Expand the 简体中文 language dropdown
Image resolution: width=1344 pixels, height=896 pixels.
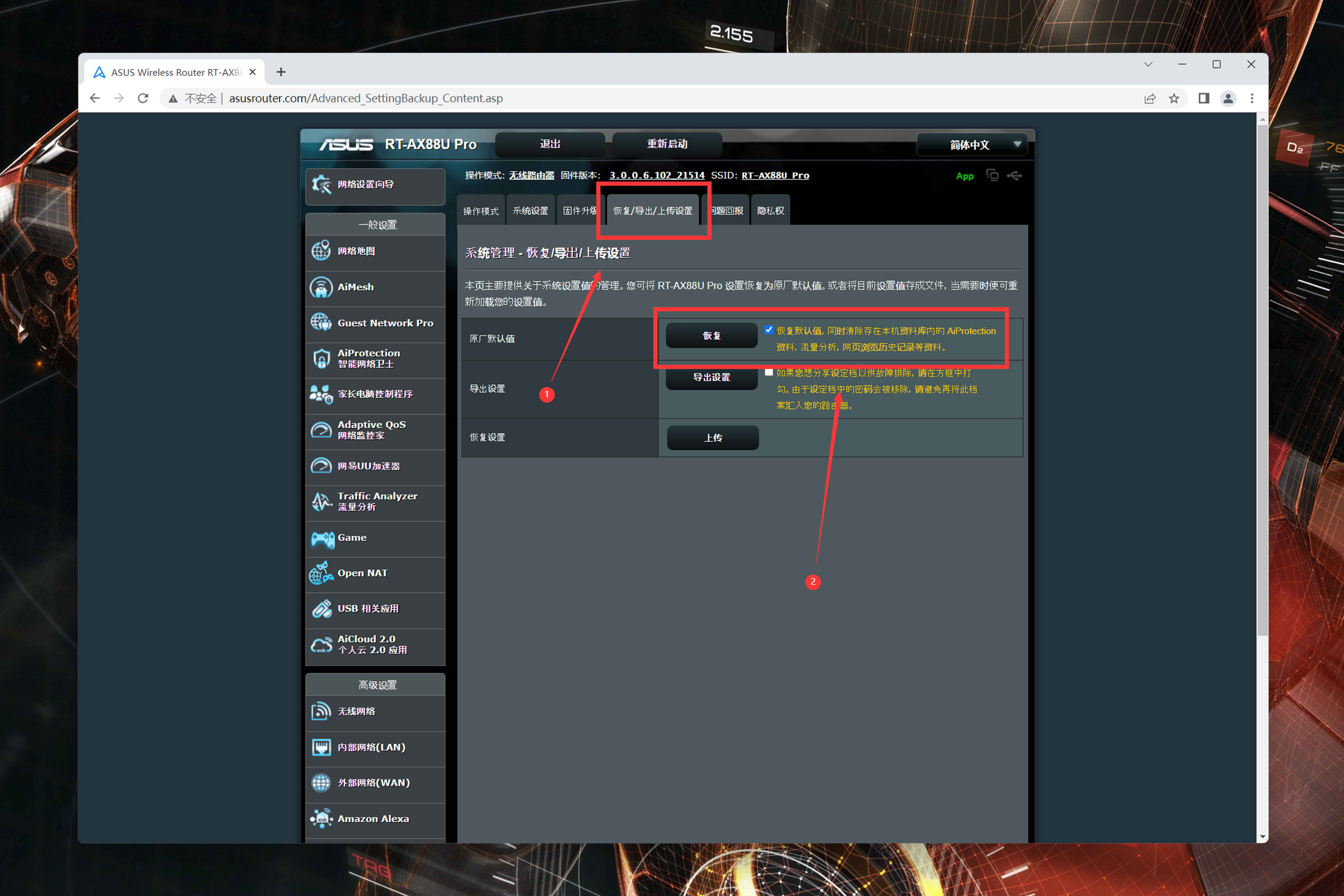point(971,144)
